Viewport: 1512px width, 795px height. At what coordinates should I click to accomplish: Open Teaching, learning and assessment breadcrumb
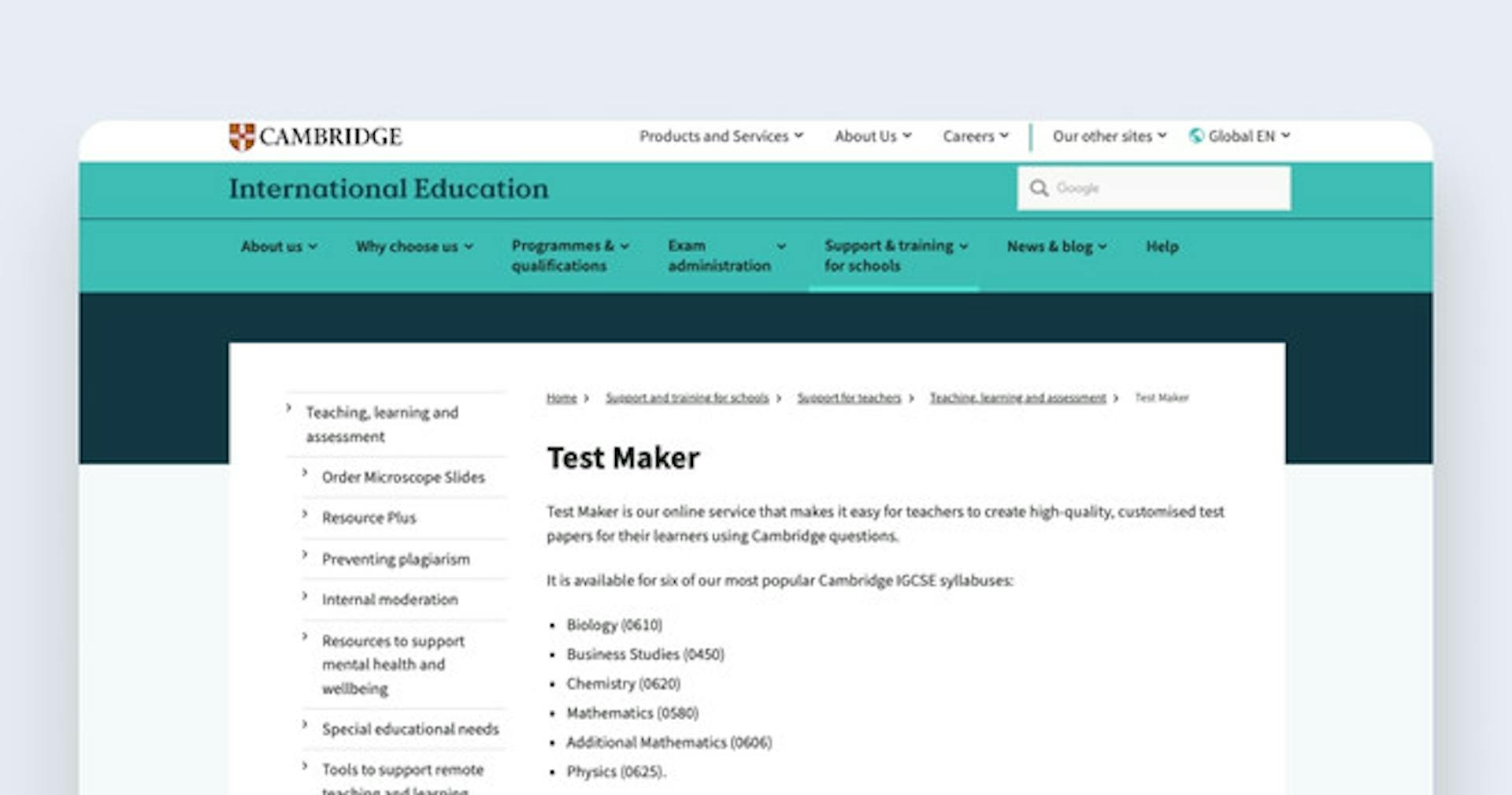point(1017,398)
